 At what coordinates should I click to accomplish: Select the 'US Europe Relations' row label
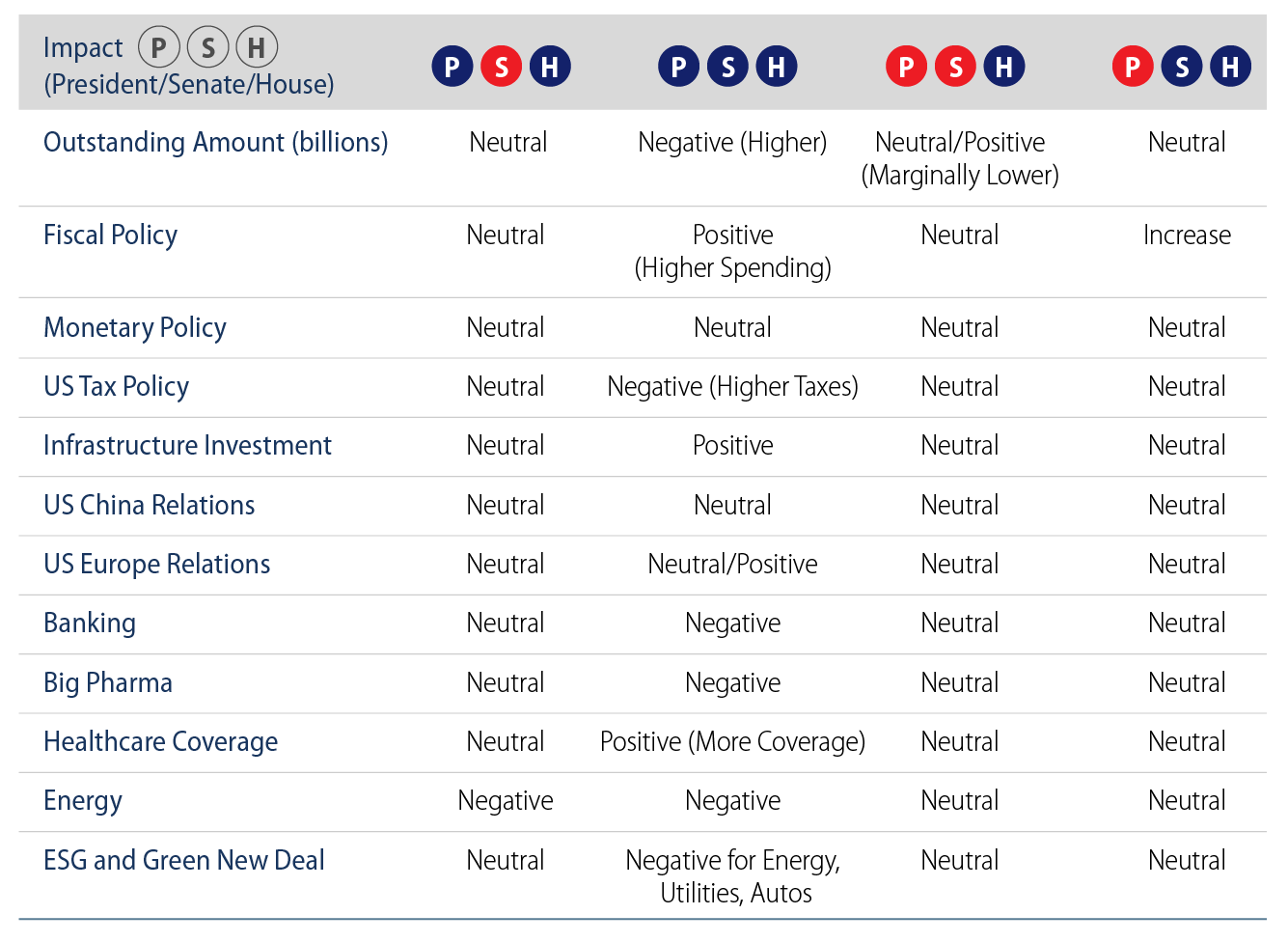[157, 565]
